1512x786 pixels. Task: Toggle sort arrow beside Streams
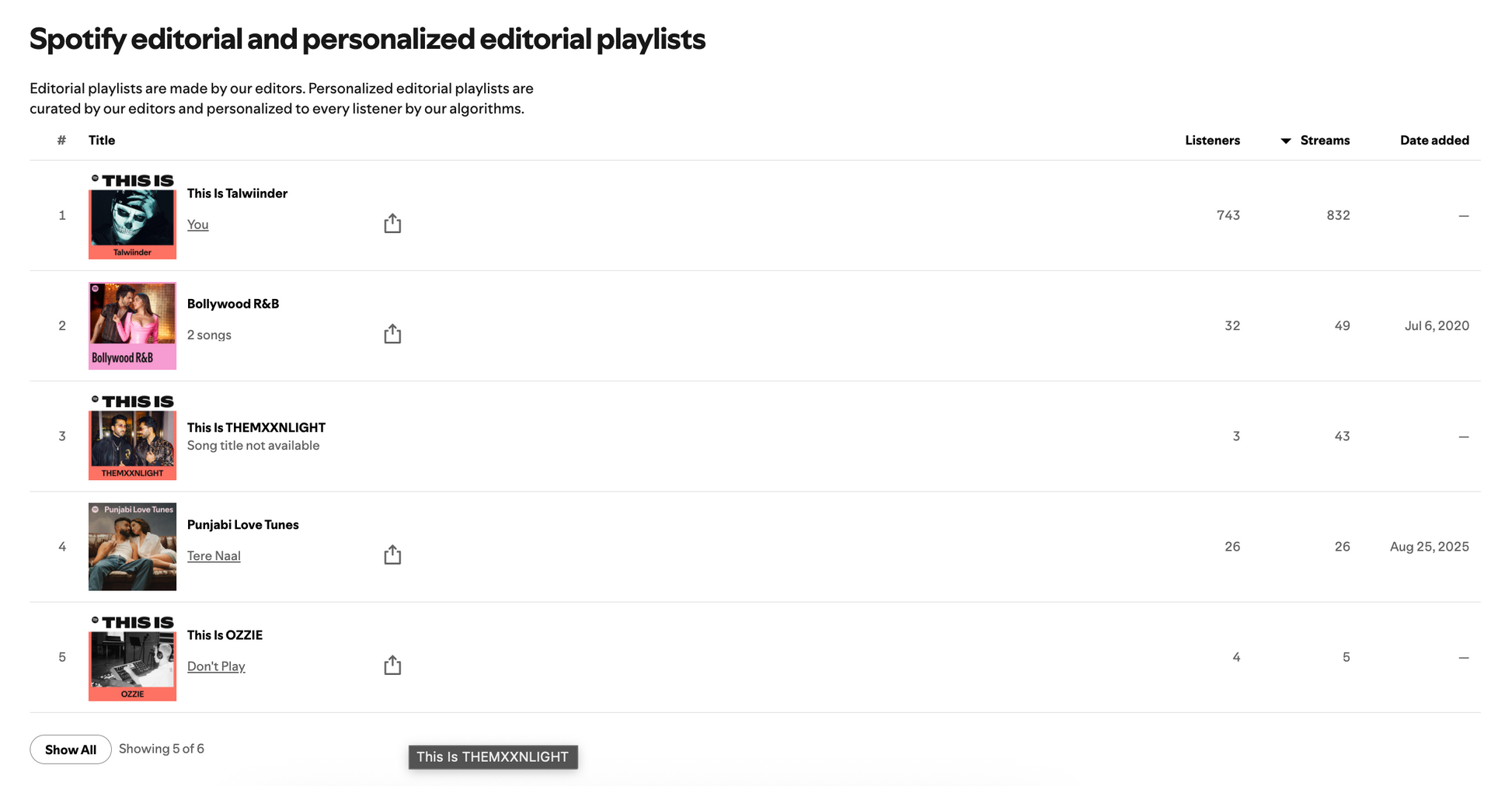[x=1286, y=141]
